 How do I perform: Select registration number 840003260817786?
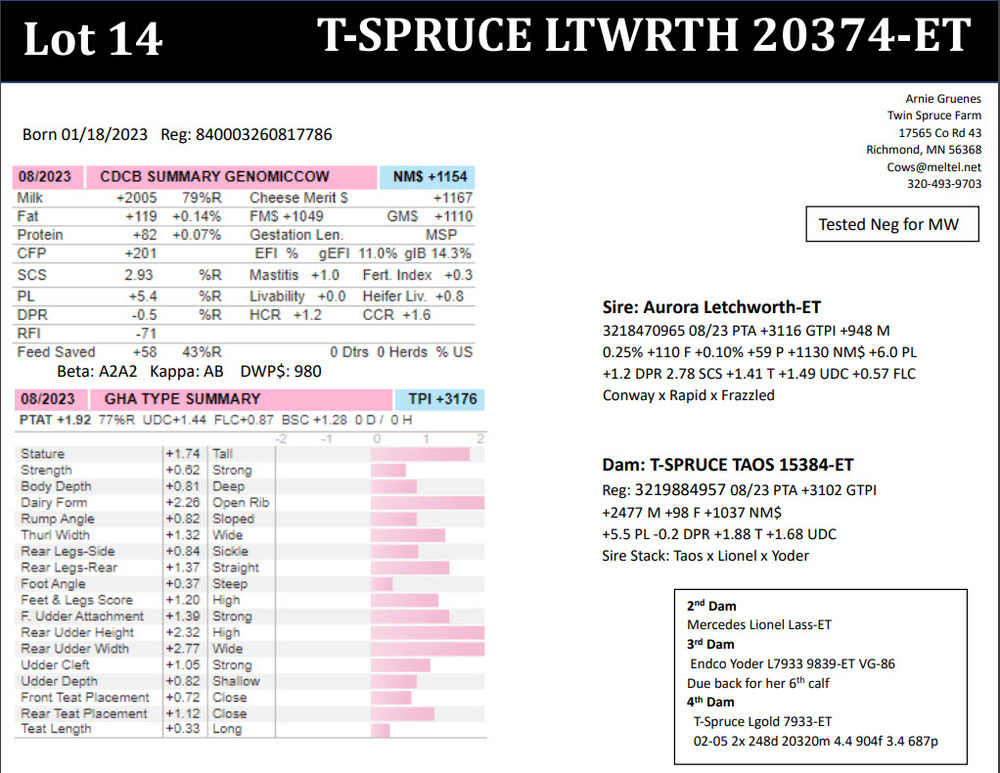coord(263,135)
